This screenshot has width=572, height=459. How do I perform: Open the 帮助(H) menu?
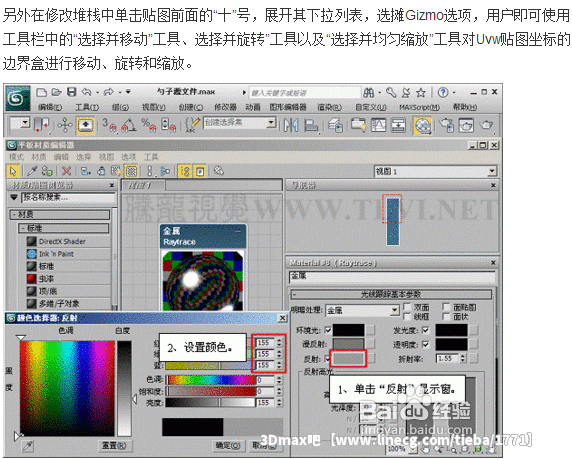[x=465, y=107]
